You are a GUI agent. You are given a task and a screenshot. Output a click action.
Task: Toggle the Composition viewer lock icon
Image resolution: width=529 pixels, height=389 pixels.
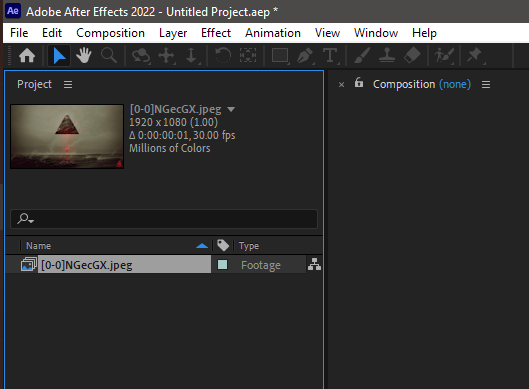359,83
